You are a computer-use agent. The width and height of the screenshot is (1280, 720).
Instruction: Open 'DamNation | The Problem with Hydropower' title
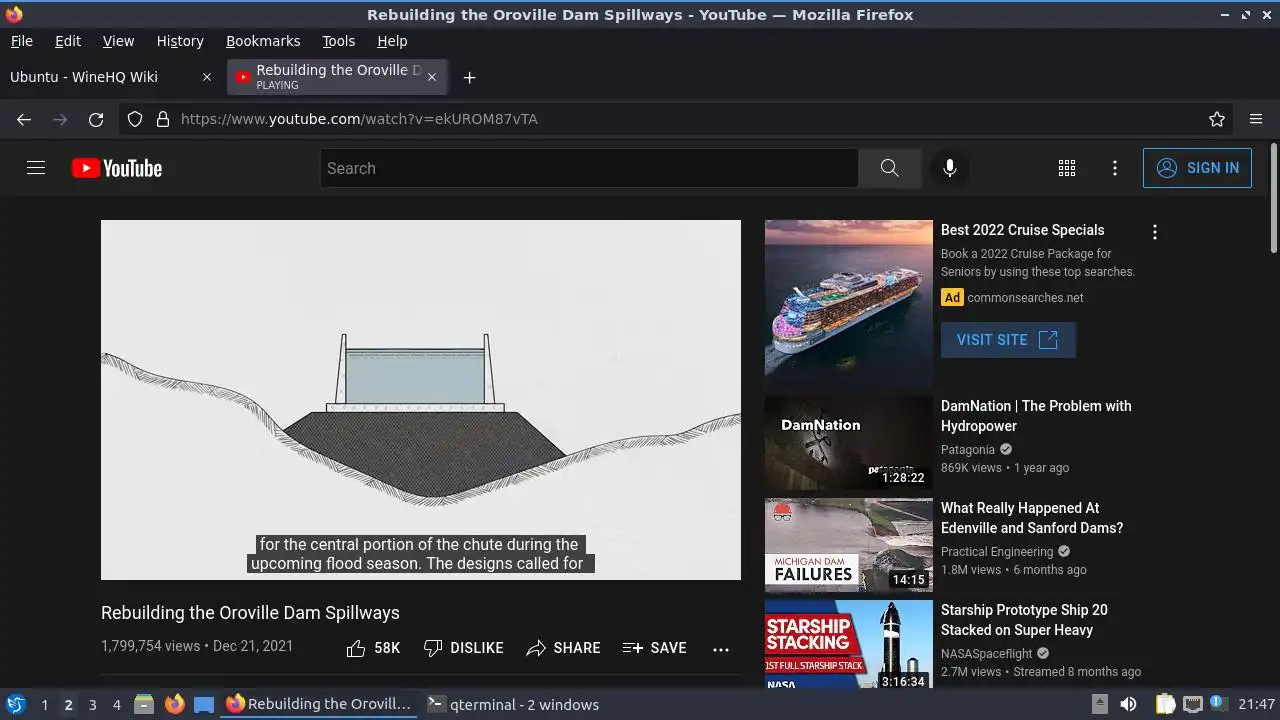click(1036, 416)
